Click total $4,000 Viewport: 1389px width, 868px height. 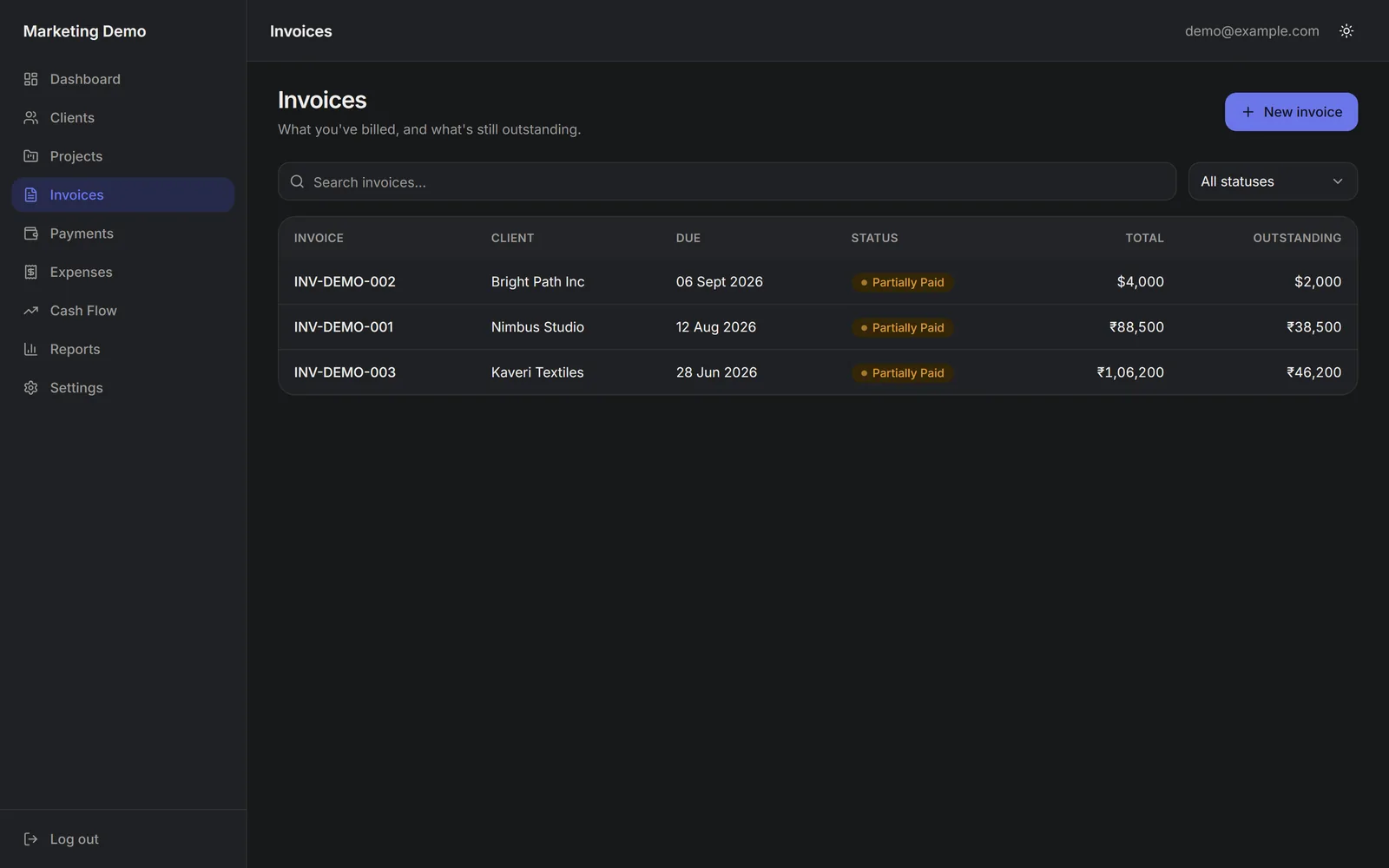click(1141, 281)
